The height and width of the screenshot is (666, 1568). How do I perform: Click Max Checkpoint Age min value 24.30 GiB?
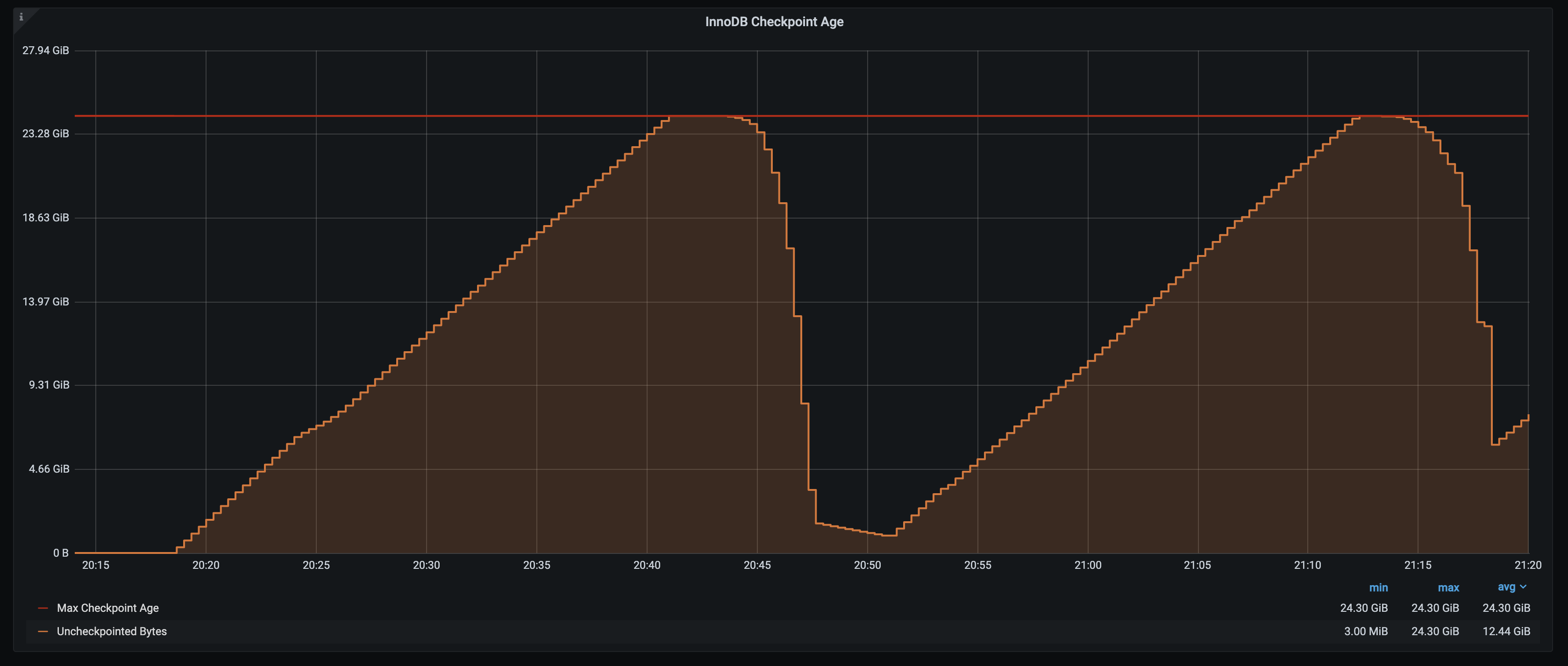(1363, 608)
